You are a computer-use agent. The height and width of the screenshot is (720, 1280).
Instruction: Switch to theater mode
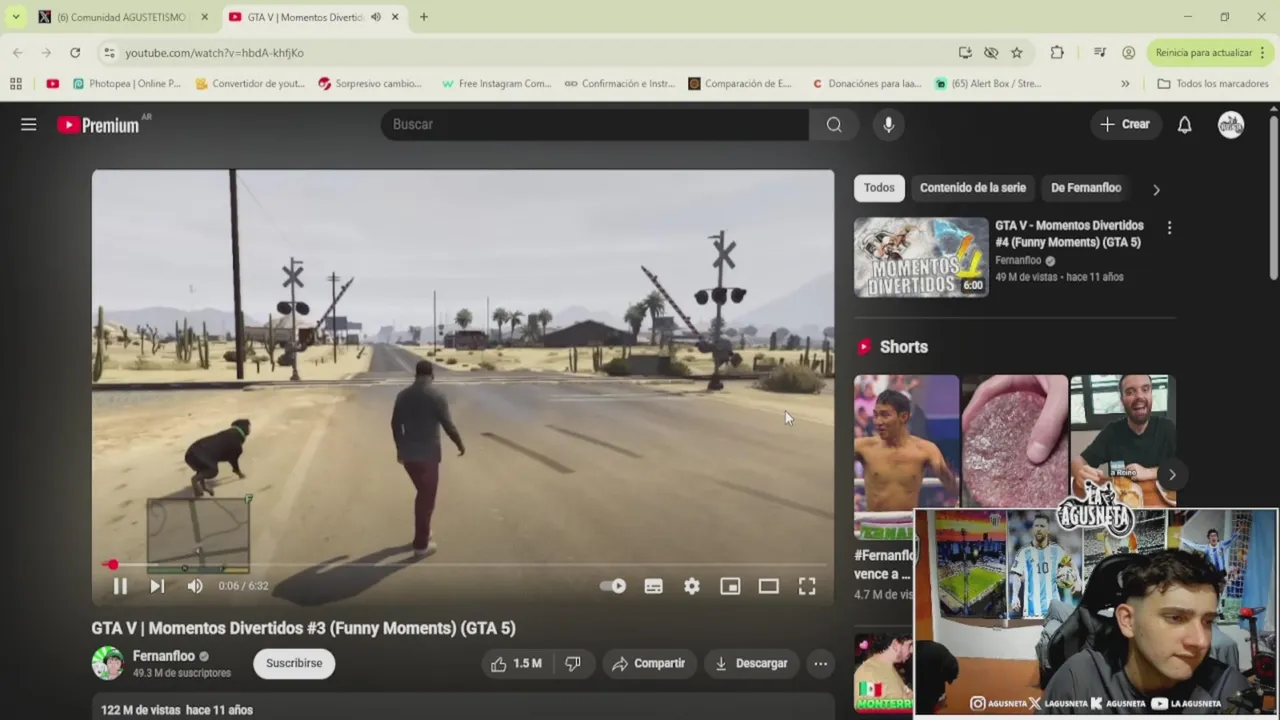[768, 586]
